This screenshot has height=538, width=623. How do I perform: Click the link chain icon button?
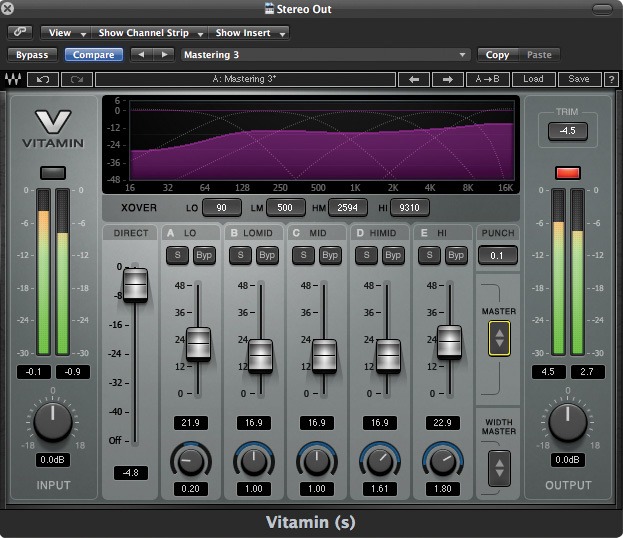20,32
